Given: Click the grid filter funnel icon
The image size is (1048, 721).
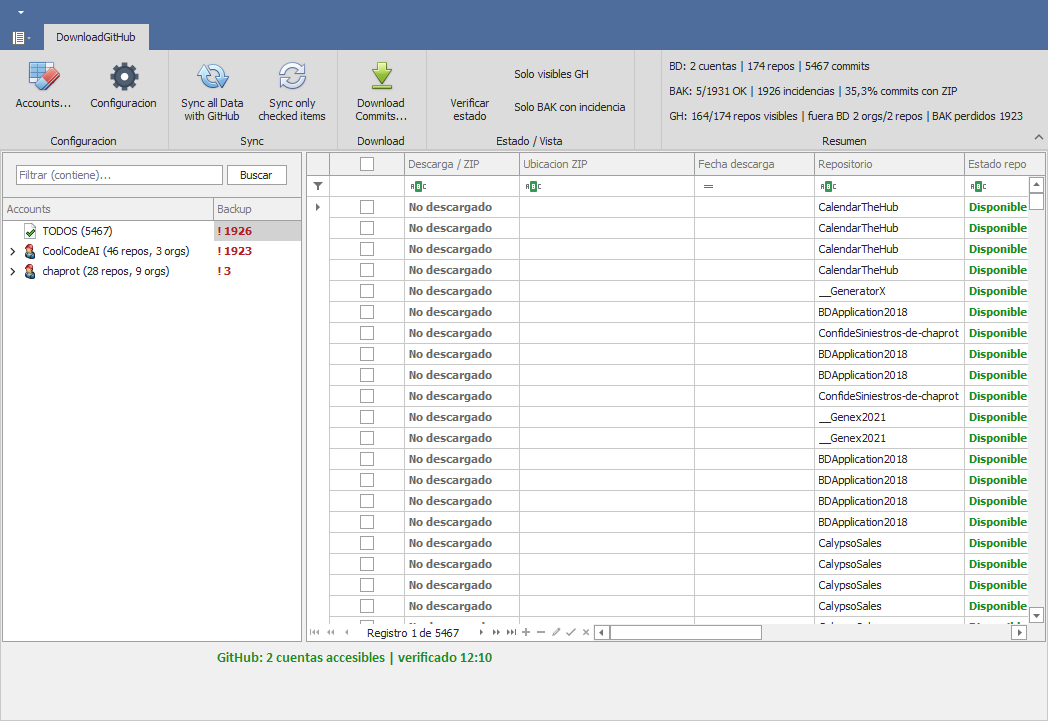Looking at the screenshot, I should pos(318,186).
